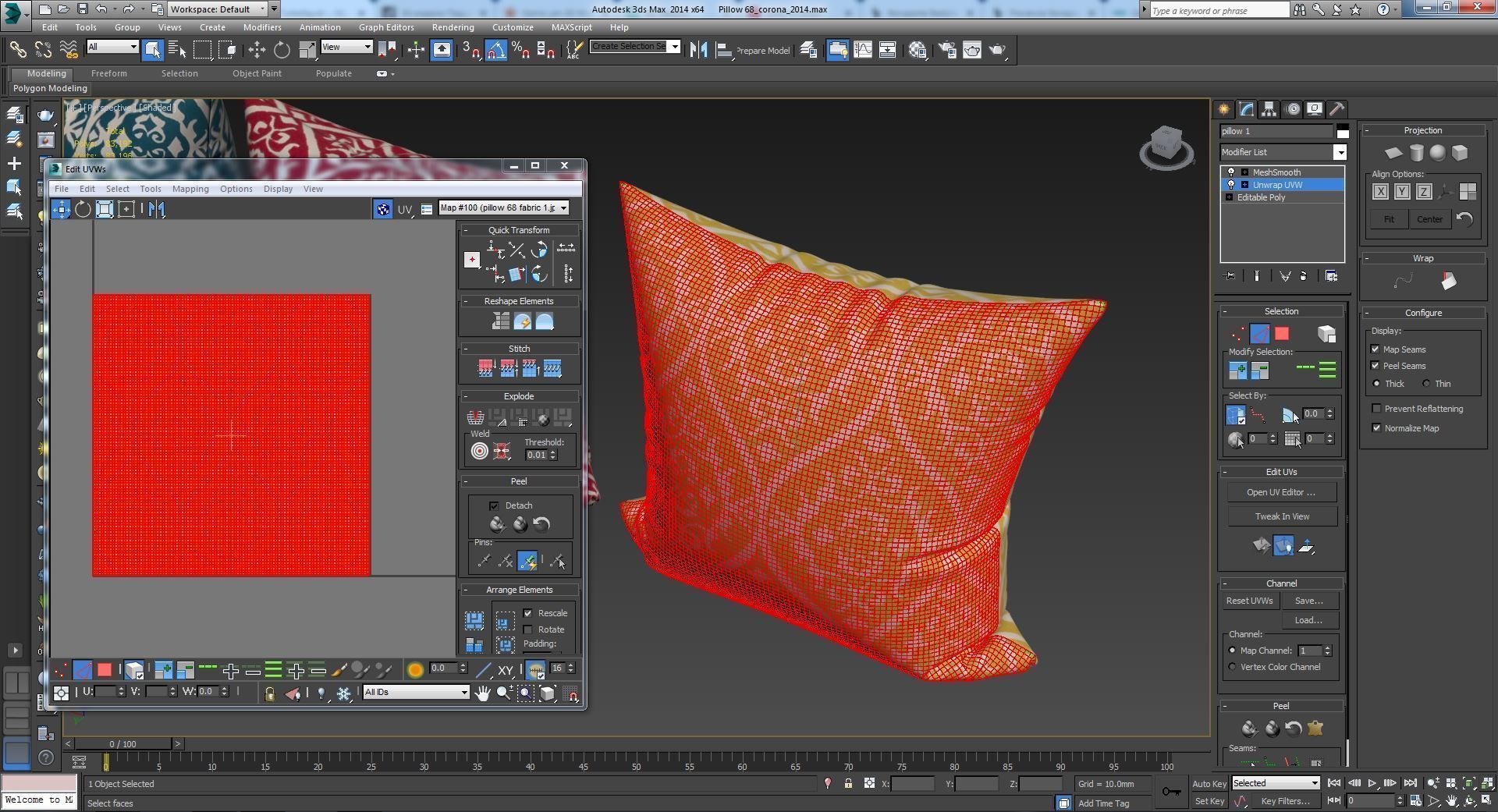The image size is (1498, 812).
Task: Select the Scale tool in Edit UVWs toolbar
Action: (x=105, y=209)
